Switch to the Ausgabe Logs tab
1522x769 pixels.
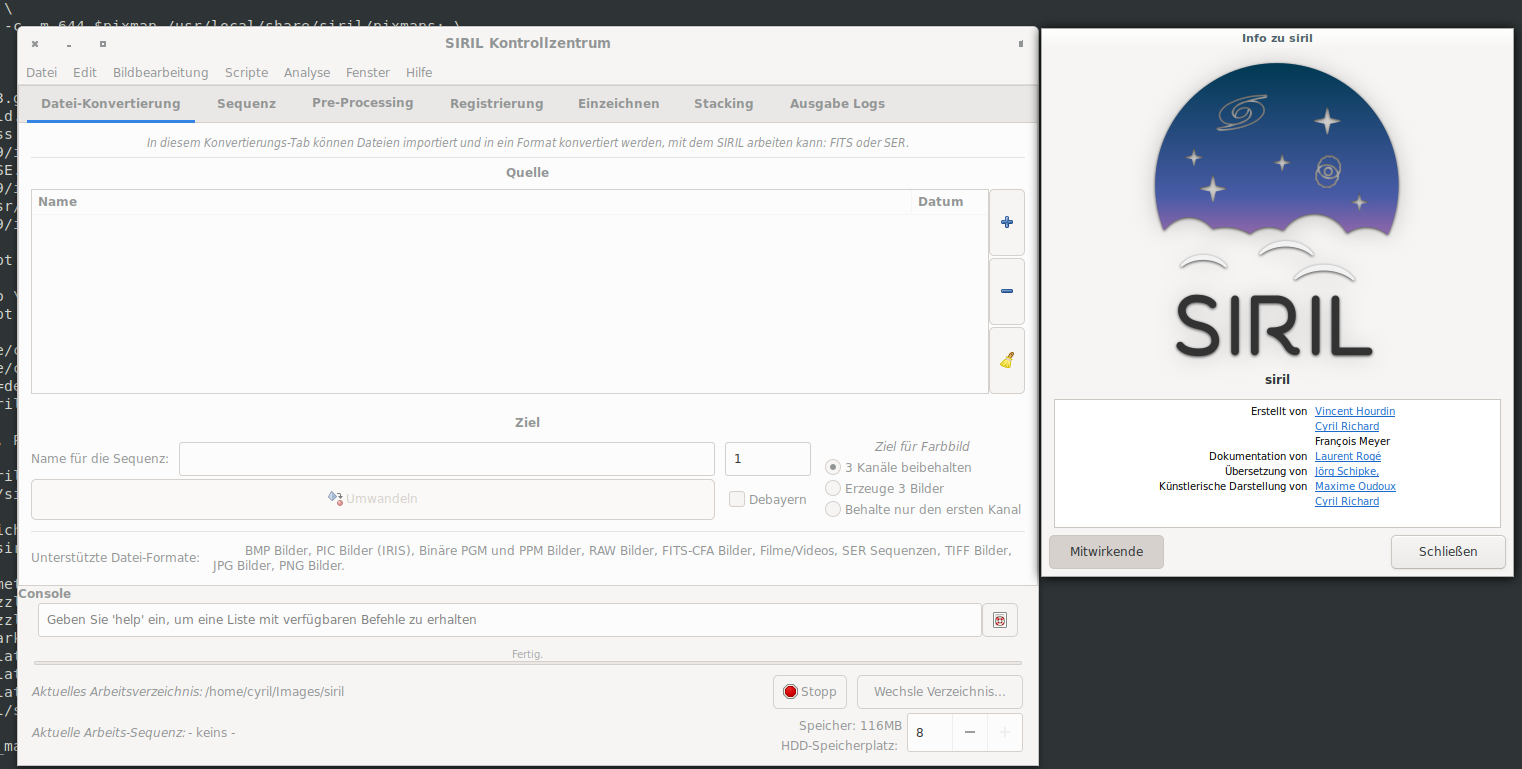(x=837, y=103)
